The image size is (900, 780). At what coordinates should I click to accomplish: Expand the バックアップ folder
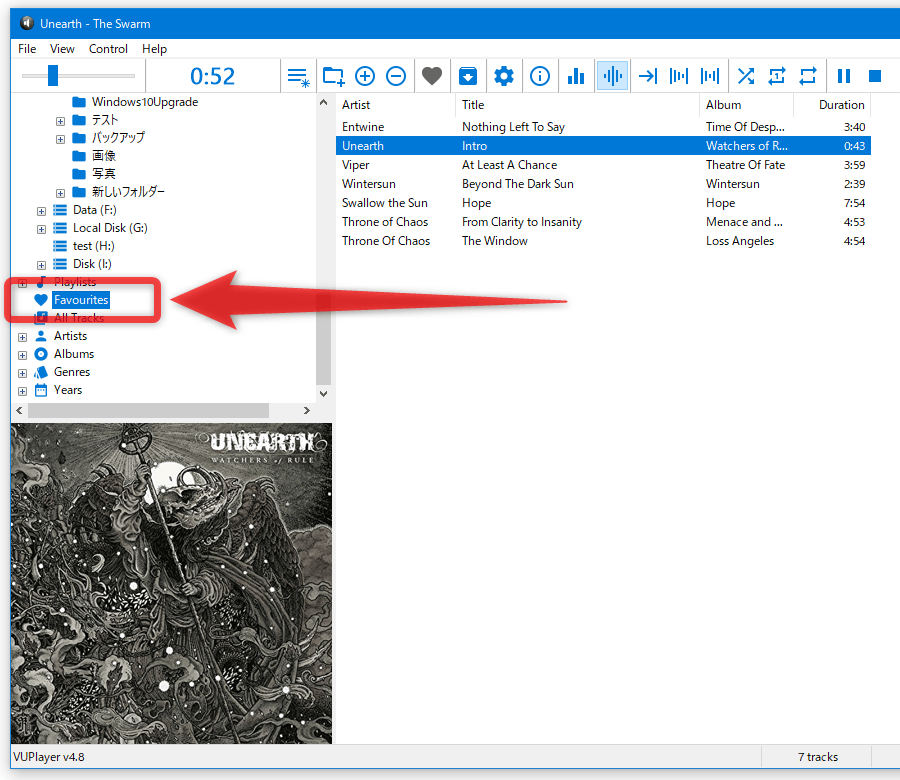coord(60,139)
